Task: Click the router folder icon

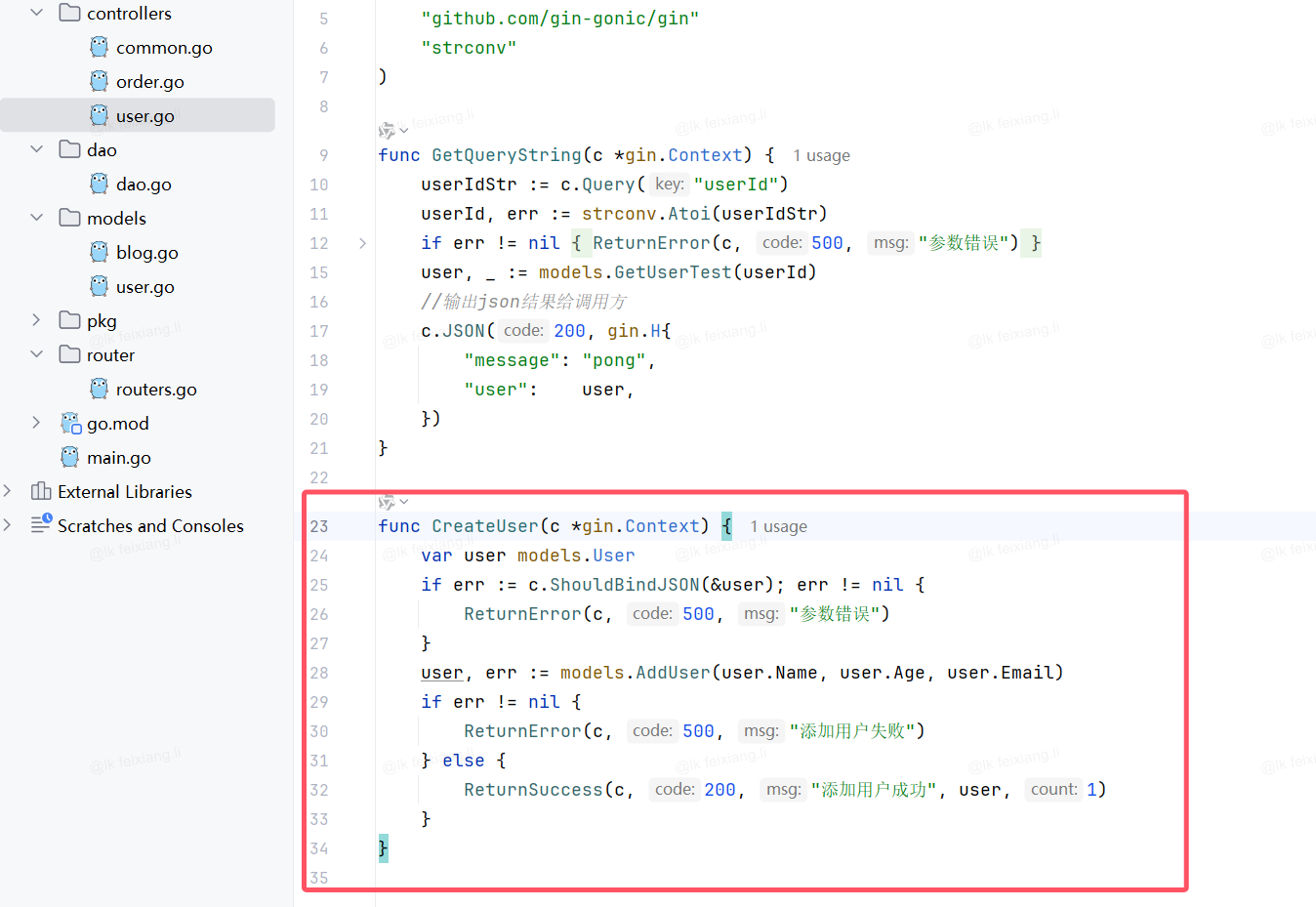Action: click(x=69, y=354)
